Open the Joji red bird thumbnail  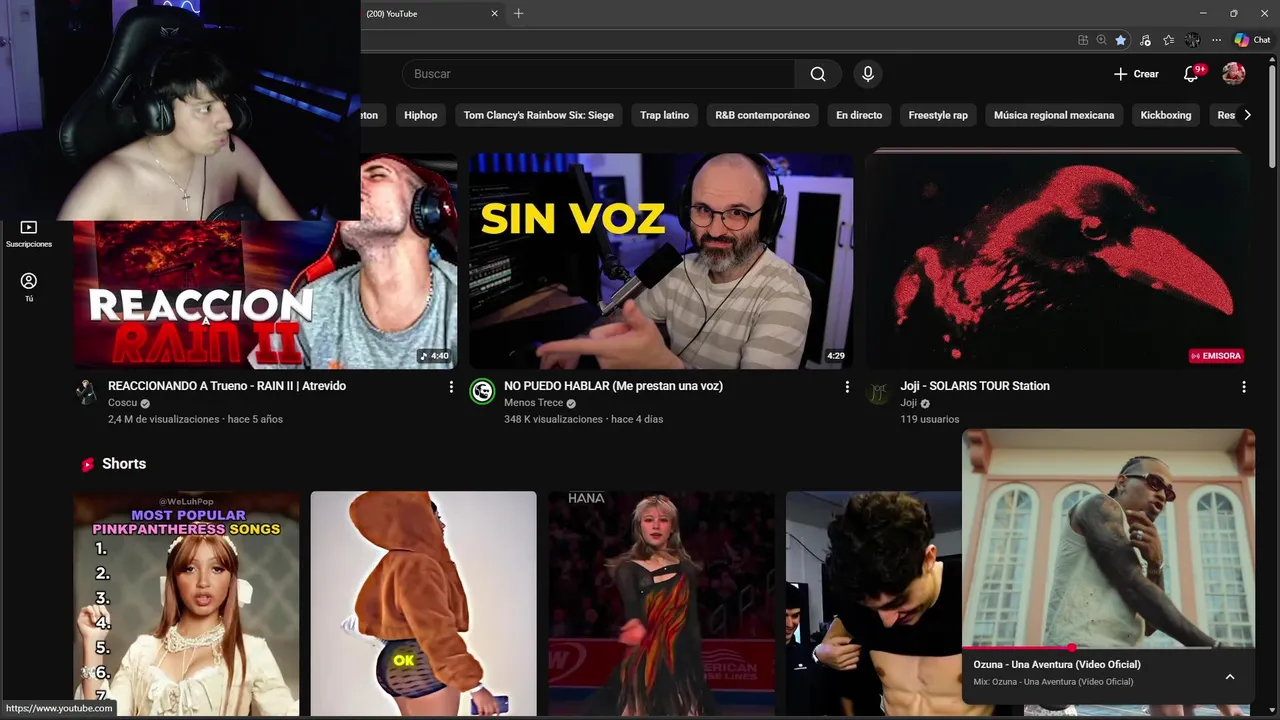click(x=1058, y=261)
